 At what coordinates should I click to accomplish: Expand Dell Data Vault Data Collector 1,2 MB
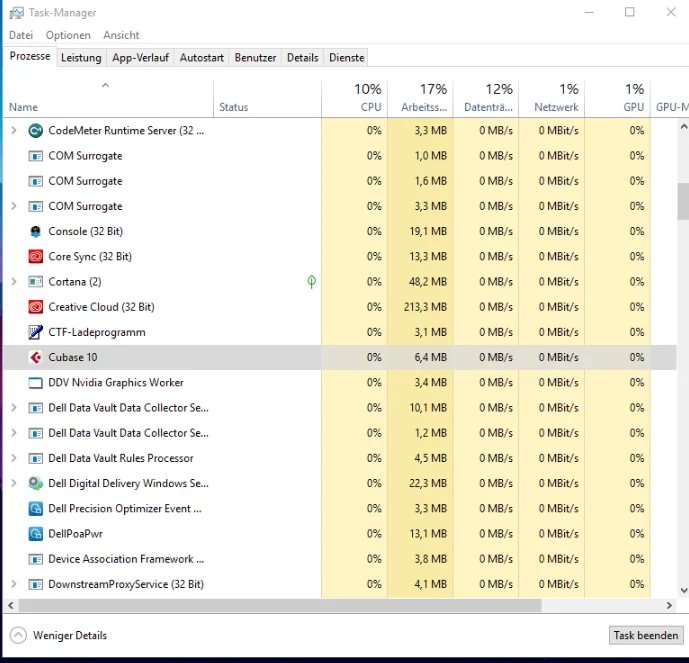click(x=14, y=433)
